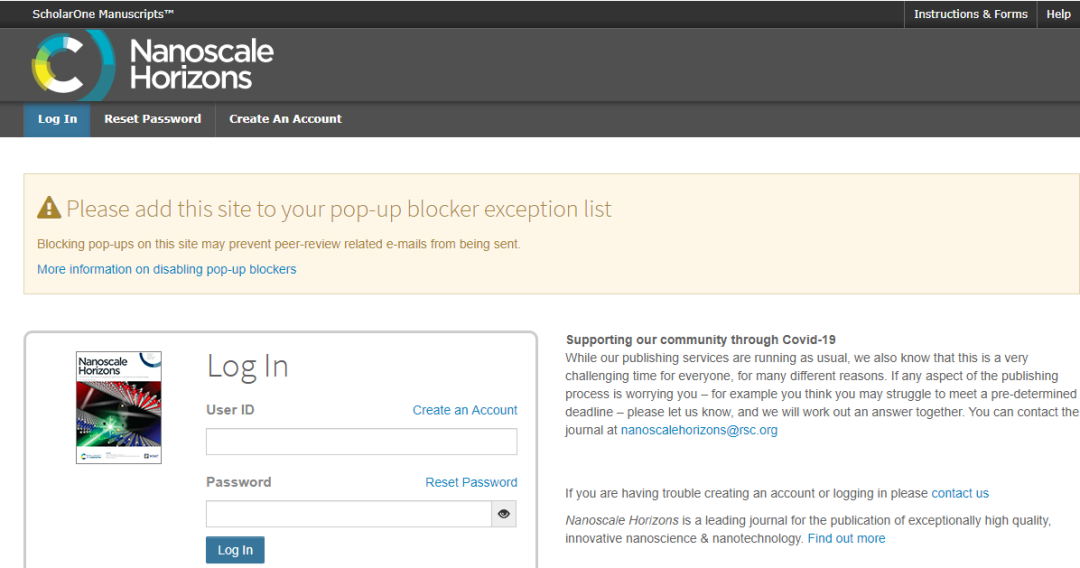Image resolution: width=1080 pixels, height=568 pixels.
Task: Switch to the Log In tab
Action: (x=57, y=119)
